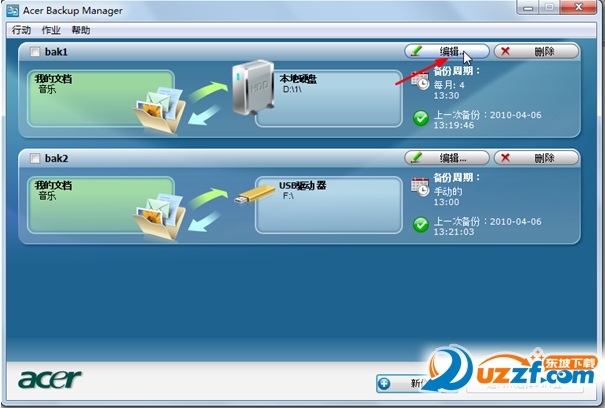The width and height of the screenshot is (605, 408).
Task: Open the 作业 menu
Action: (51, 30)
